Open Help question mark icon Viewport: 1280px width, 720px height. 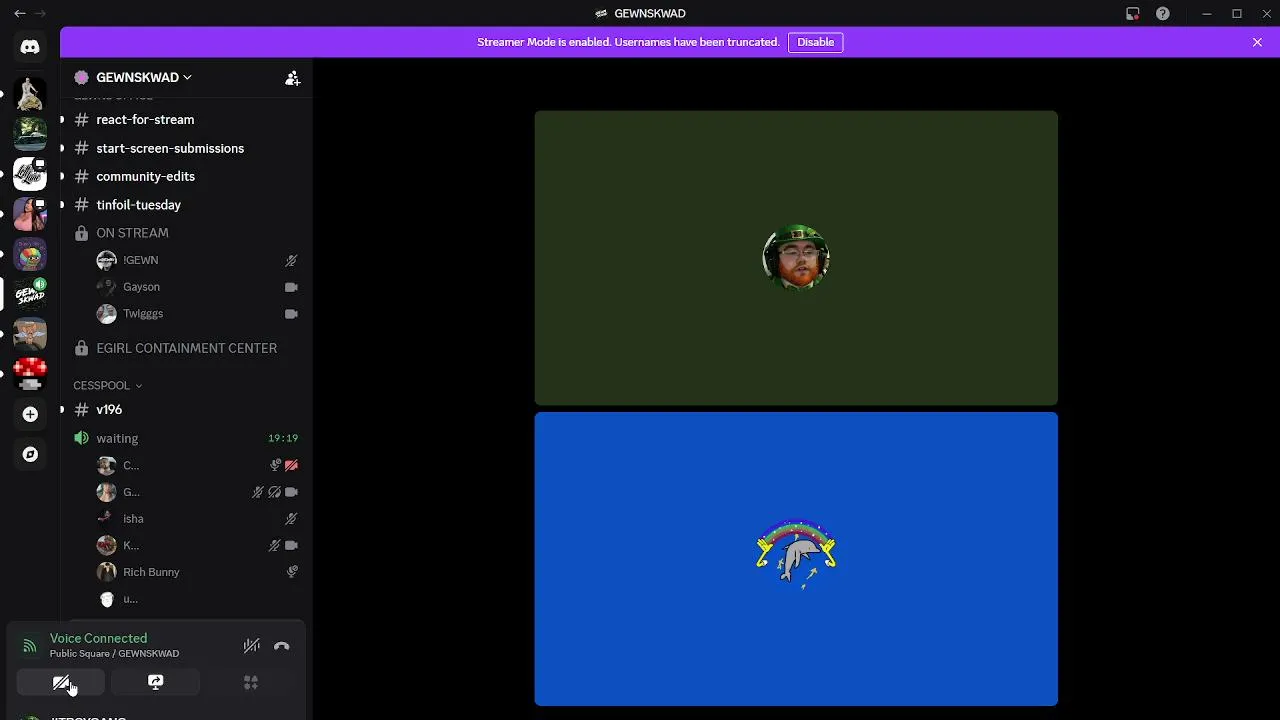[1163, 14]
